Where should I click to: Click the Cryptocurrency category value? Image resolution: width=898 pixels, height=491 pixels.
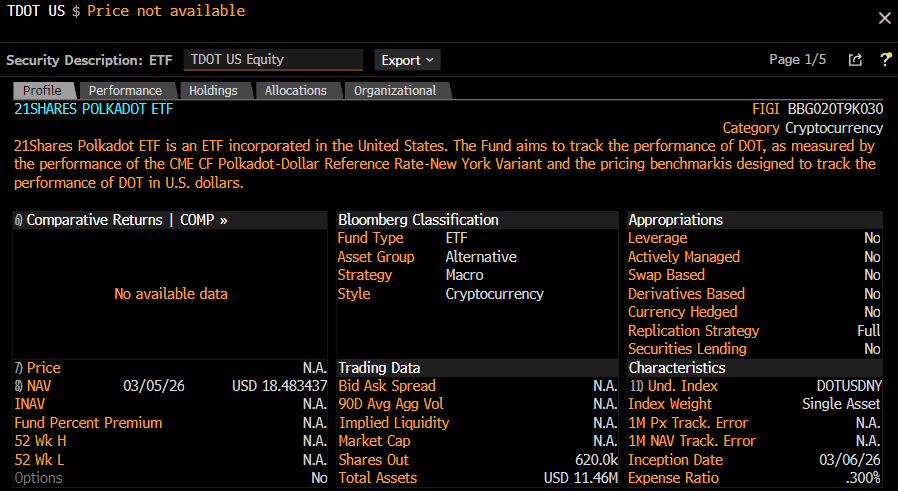(x=834, y=128)
